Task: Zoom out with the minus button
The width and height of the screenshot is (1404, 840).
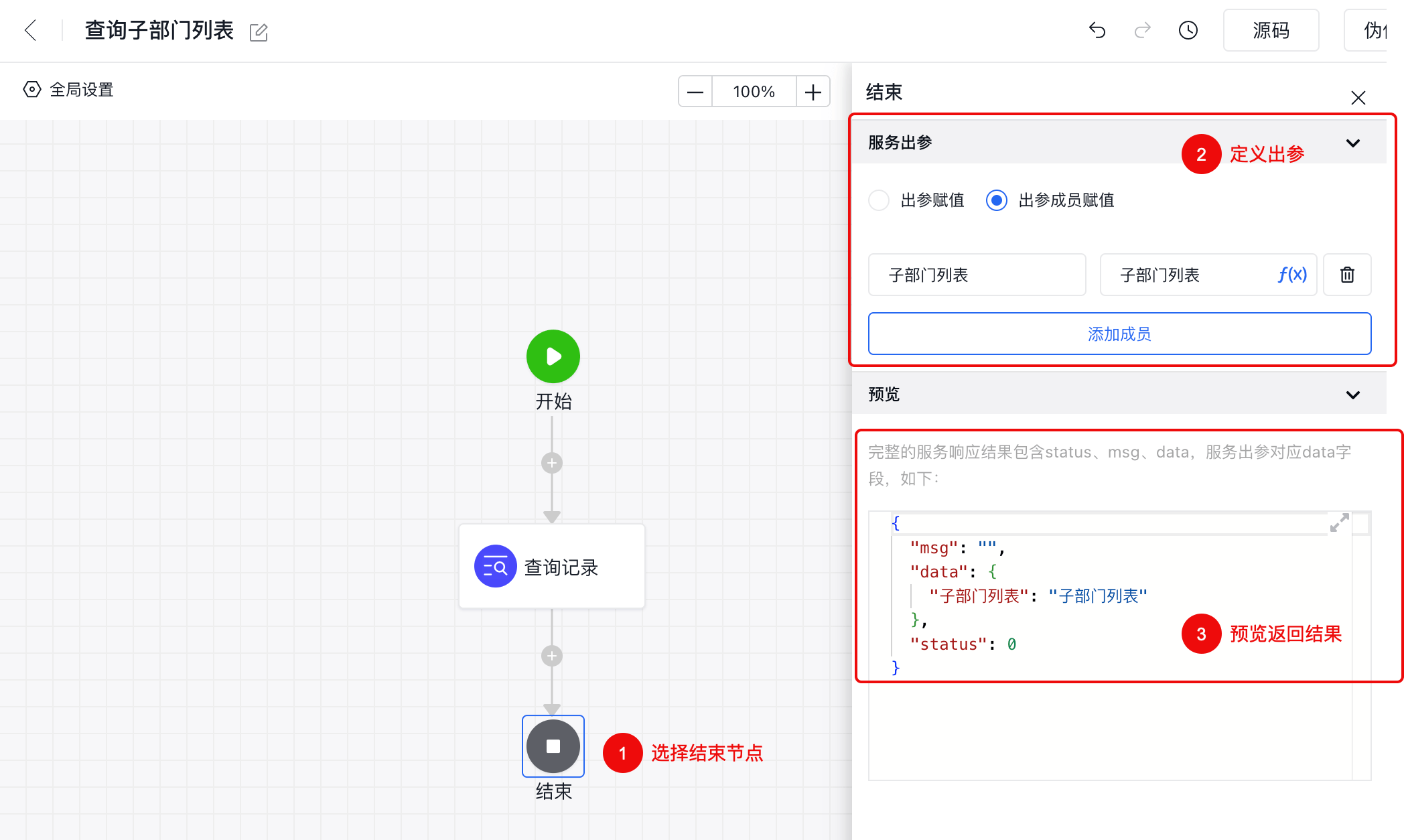Action: click(695, 91)
